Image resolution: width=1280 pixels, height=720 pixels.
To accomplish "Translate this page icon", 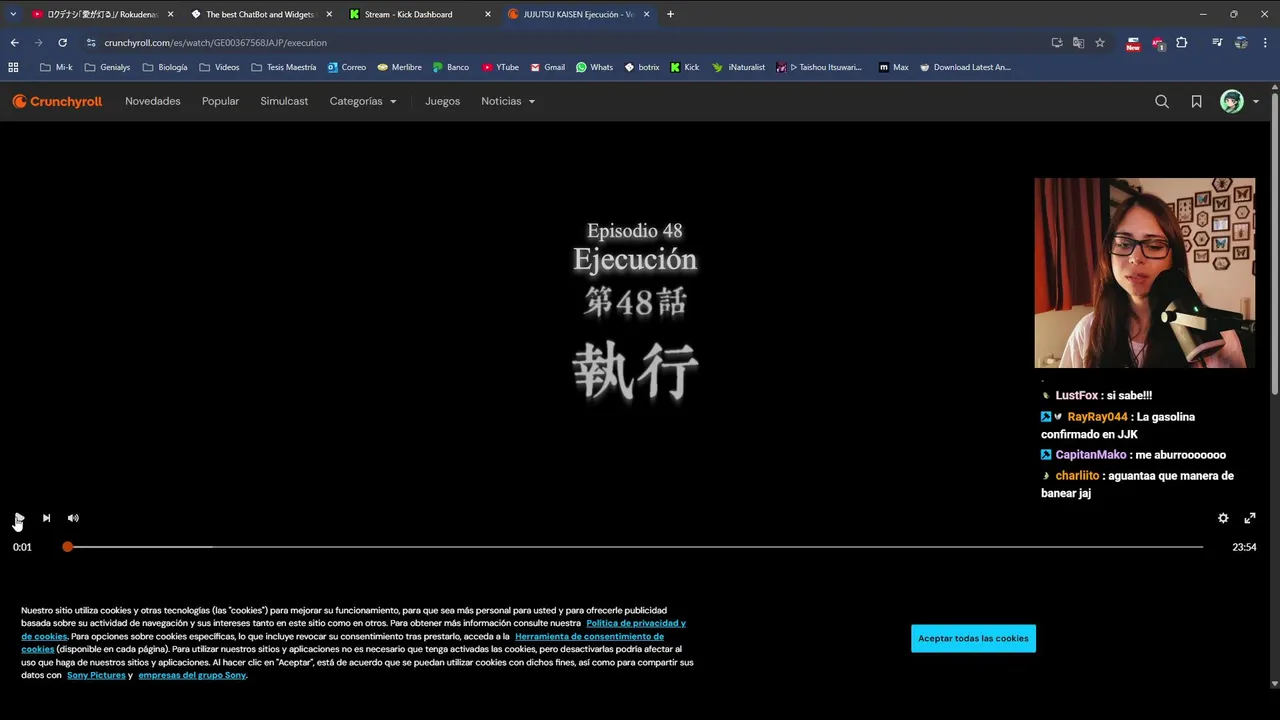I will [1078, 43].
